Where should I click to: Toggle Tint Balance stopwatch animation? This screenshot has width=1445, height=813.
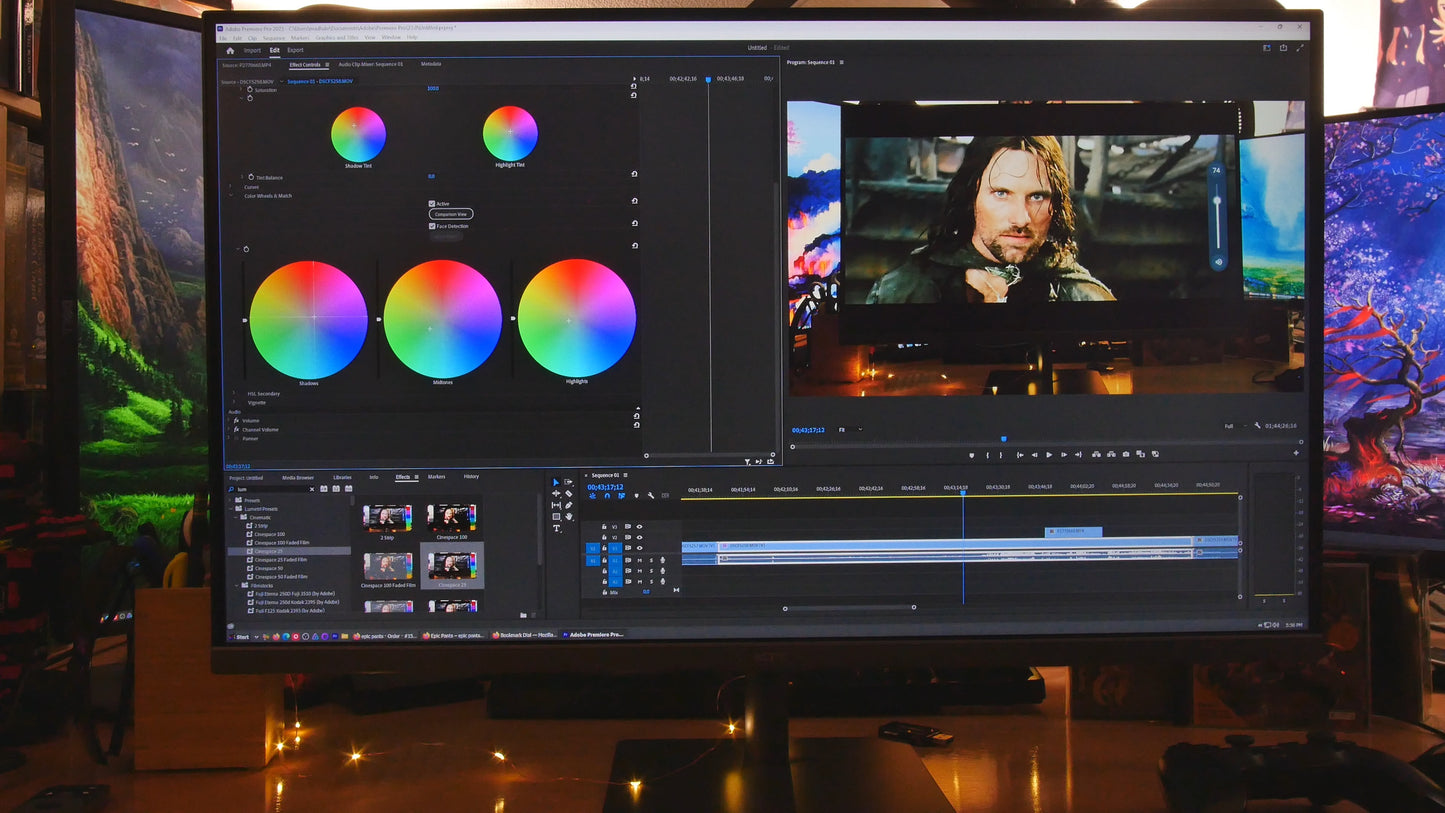(251, 177)
